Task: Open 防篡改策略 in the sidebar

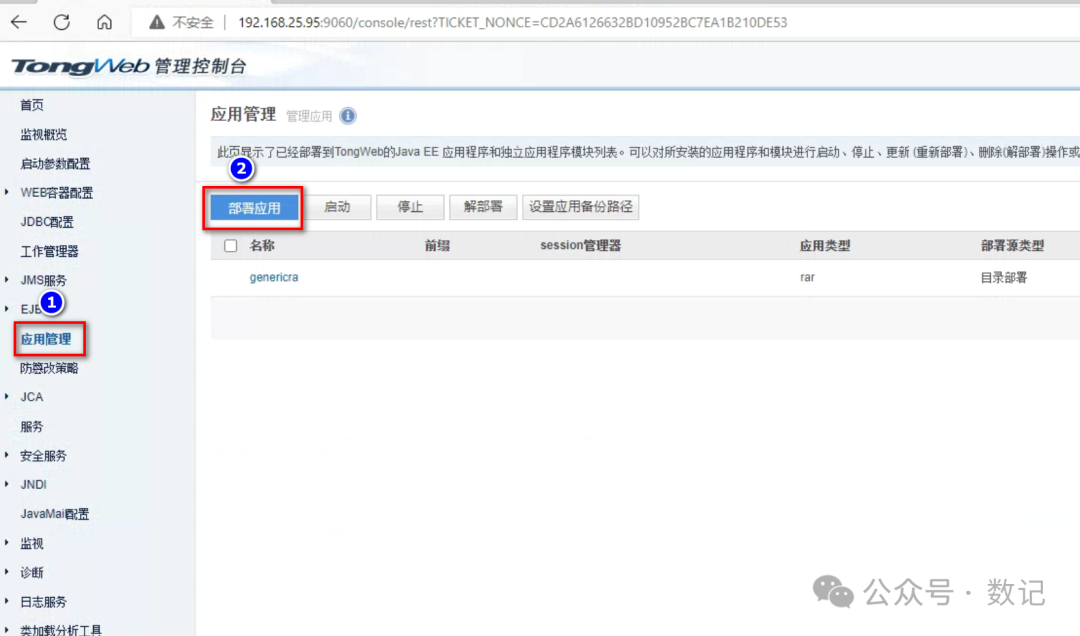Action: click(x=49, y=368)
